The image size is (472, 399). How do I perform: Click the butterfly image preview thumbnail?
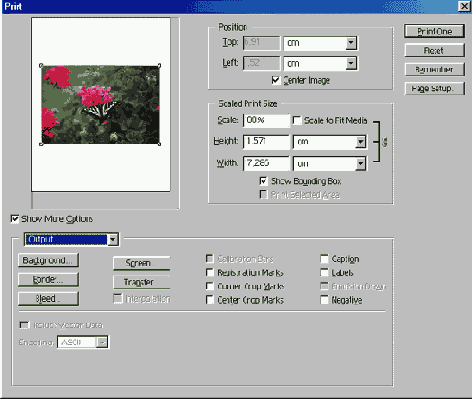[100, 105]
